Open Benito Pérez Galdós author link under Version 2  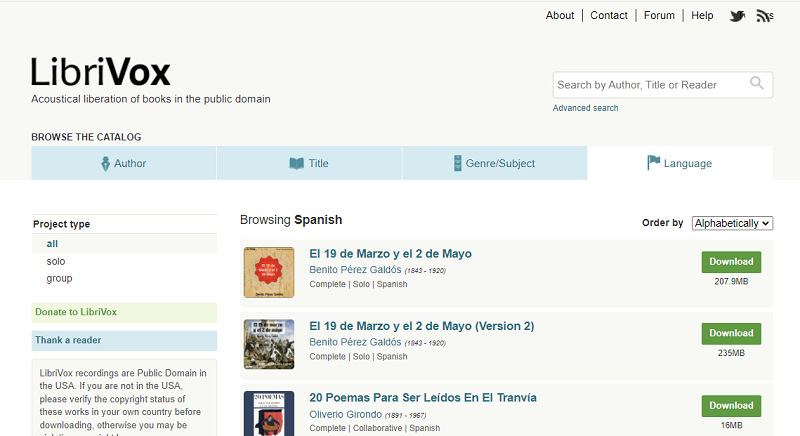[355, 342]
